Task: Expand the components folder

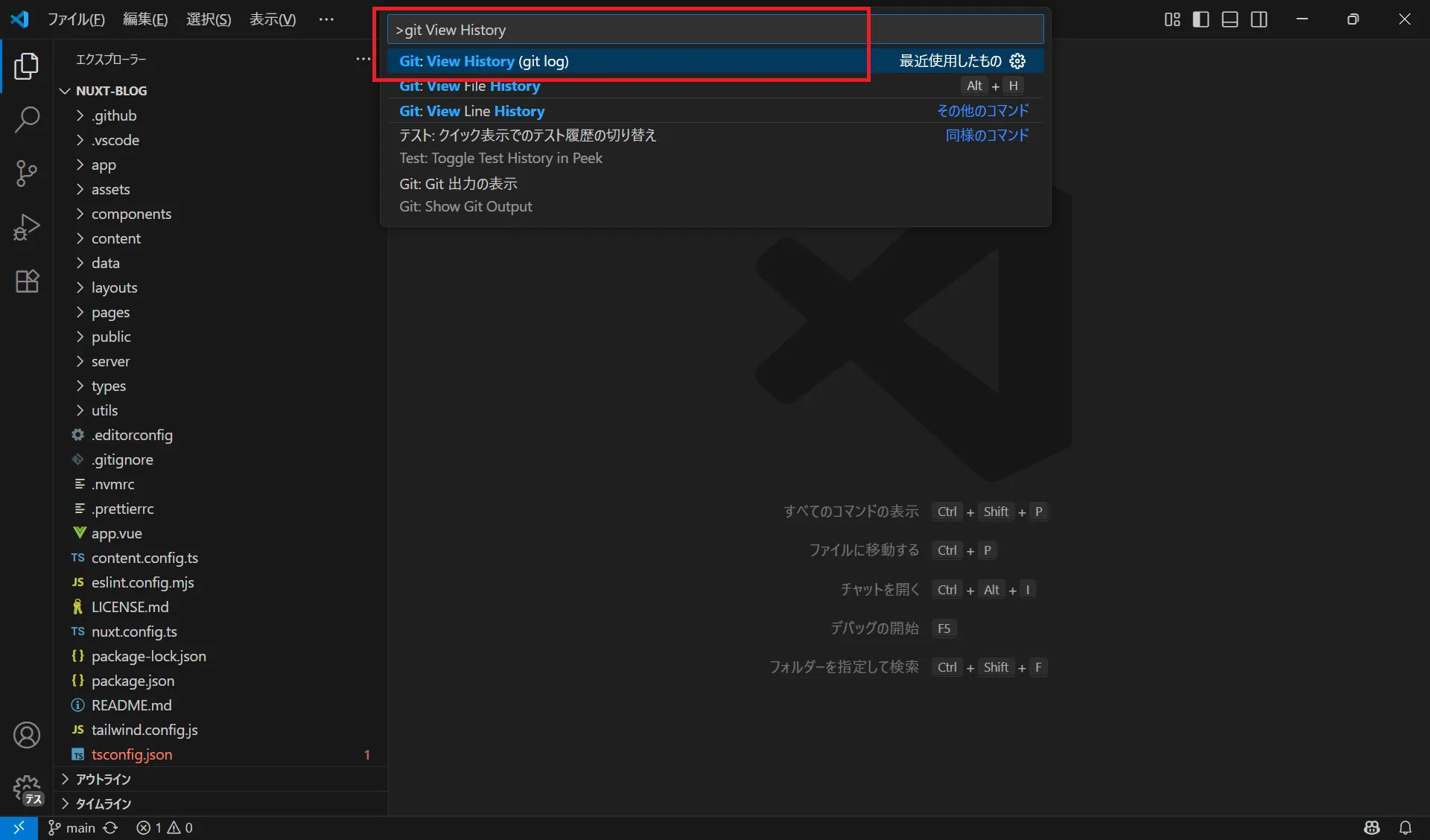Action: (220, 214)
